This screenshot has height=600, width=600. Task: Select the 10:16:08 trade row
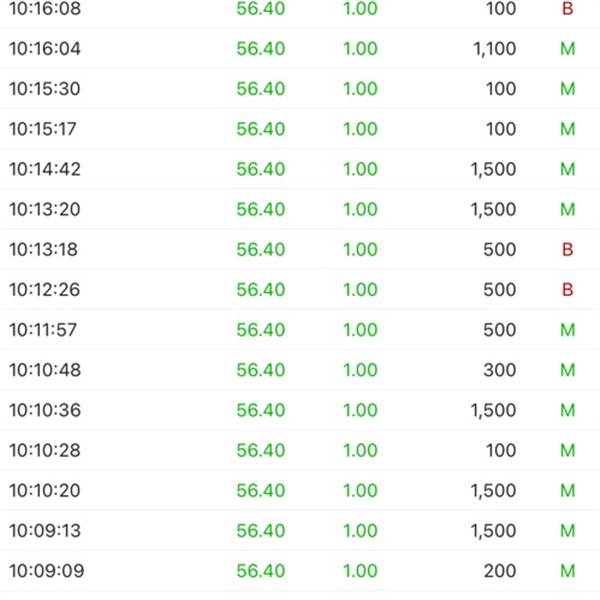tap(300, 9)
